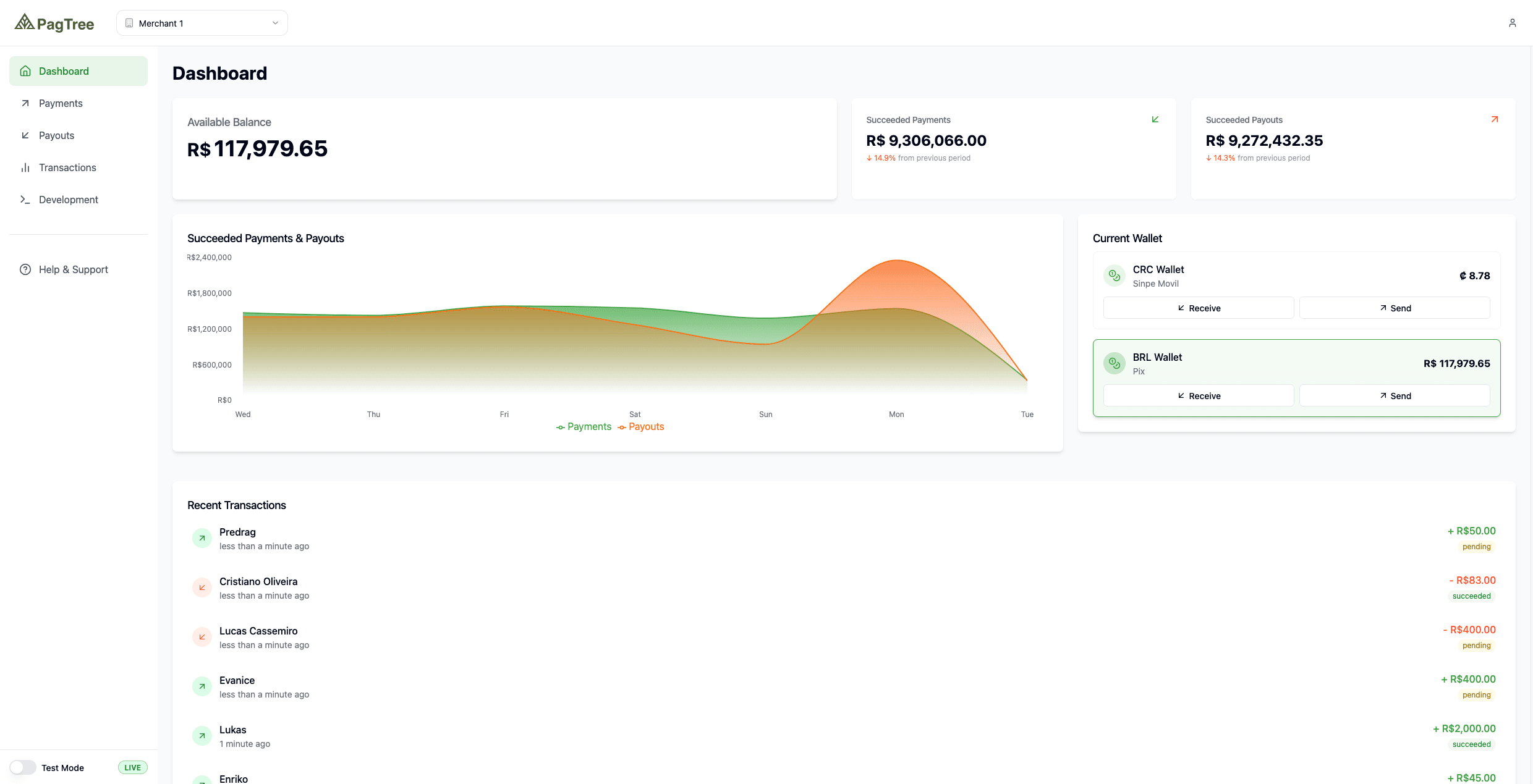Screen dimensions: 1533x784
Task: Open the Cristiano Oliveira transaction entry
Action: point(258,587)
